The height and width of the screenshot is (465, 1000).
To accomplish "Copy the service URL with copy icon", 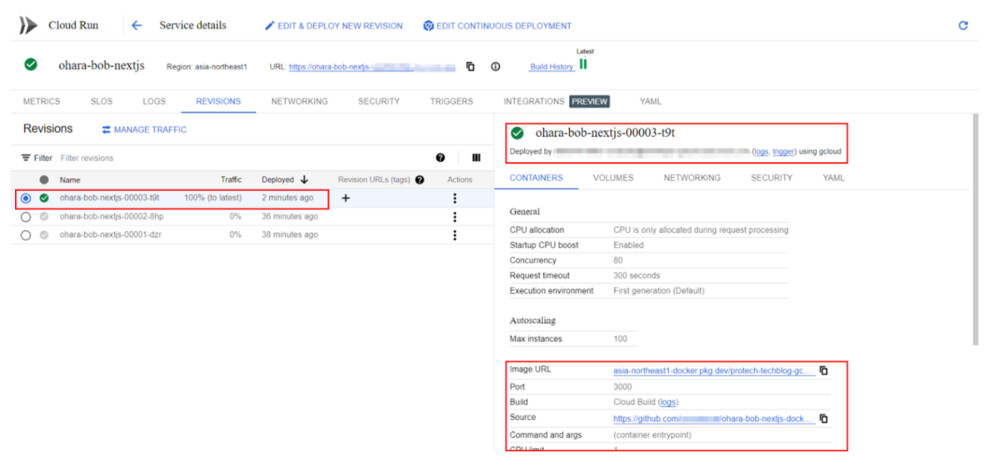I will click(x=470, y=66).
